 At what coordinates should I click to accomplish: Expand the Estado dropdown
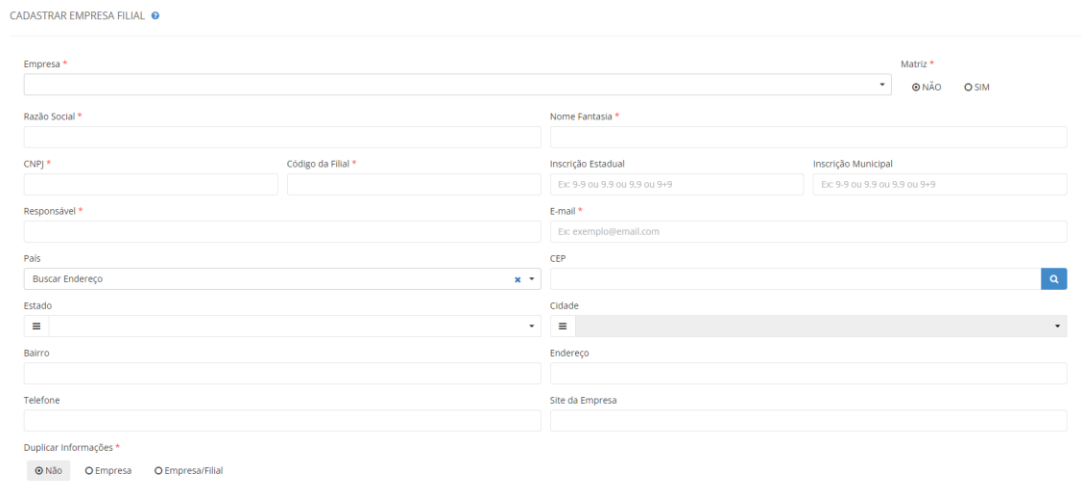pyautogui.click(x=532, y=326)
